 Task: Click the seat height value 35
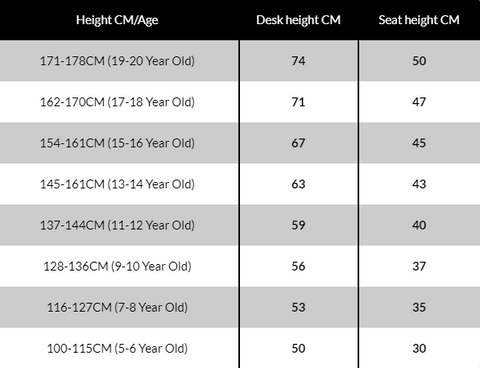click(419, 307)
